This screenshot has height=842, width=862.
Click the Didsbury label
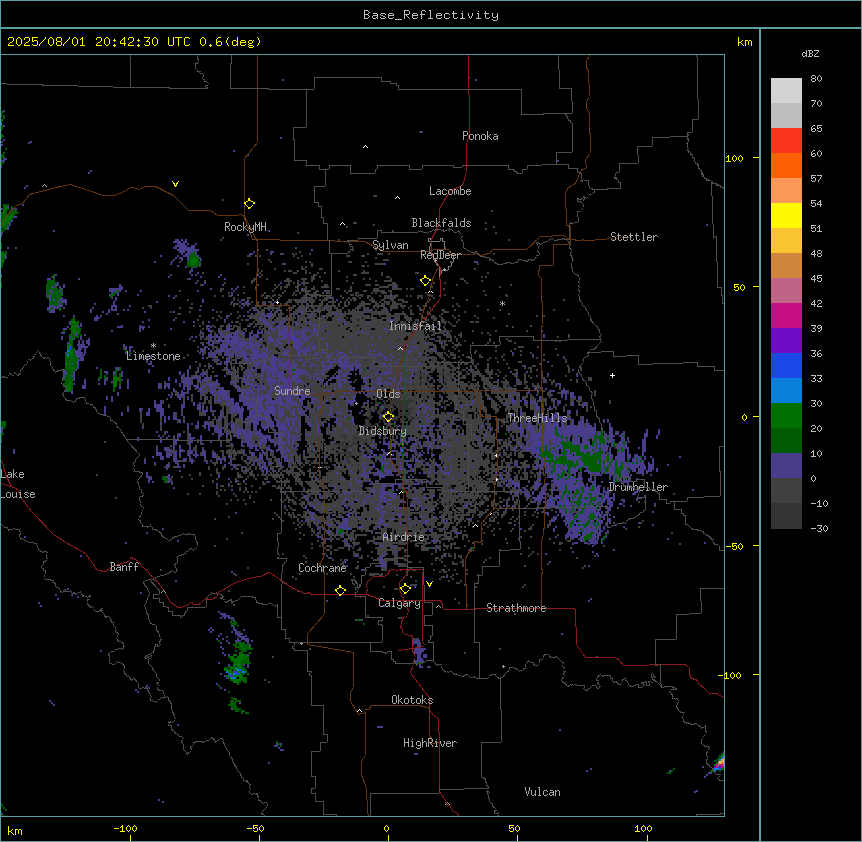tap(383, 431)
